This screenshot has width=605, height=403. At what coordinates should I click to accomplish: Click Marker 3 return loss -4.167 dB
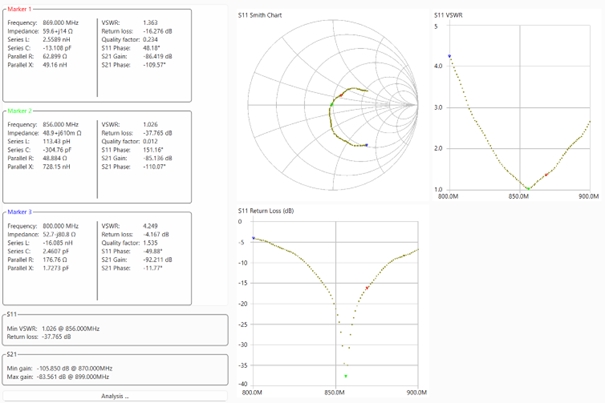pos(156,235)
